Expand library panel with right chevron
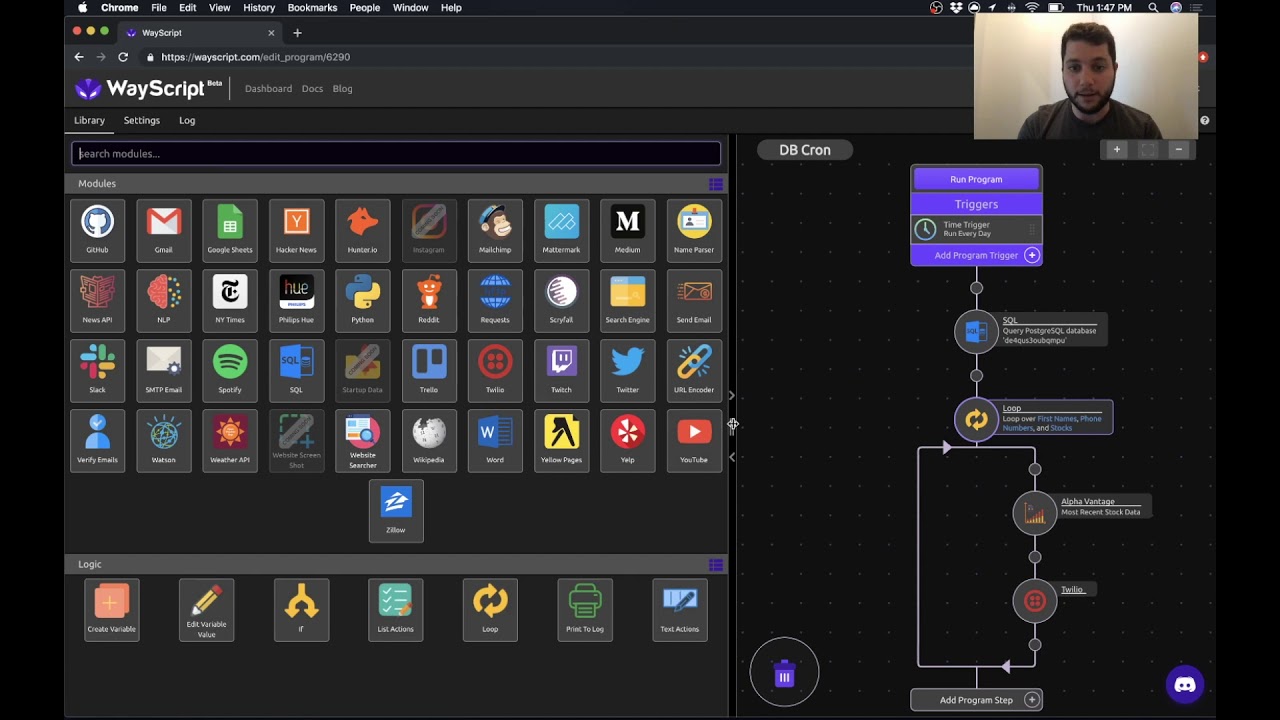 pos(732,396)
